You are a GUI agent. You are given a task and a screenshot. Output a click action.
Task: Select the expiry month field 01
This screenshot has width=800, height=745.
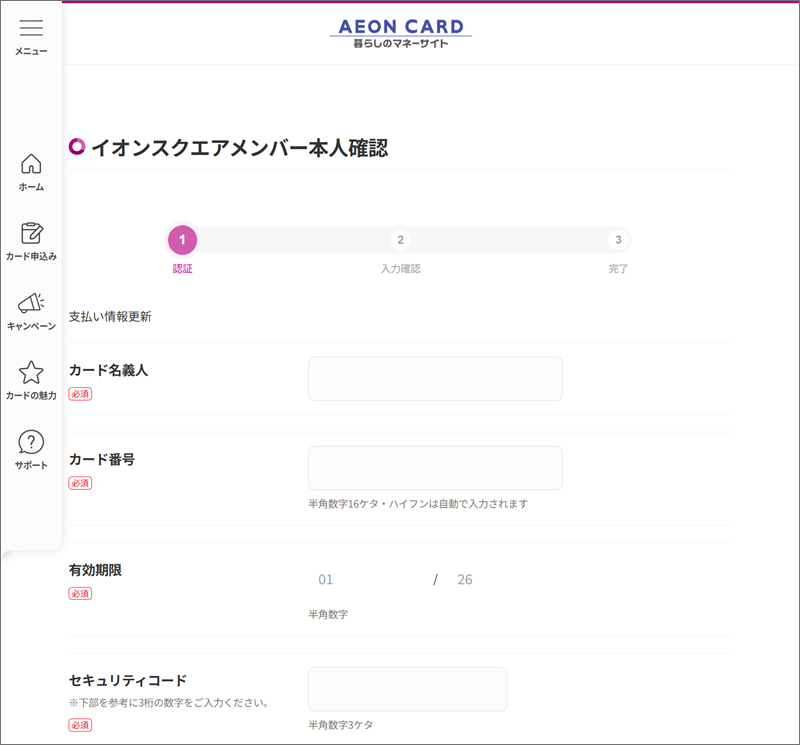coord(326,580)
